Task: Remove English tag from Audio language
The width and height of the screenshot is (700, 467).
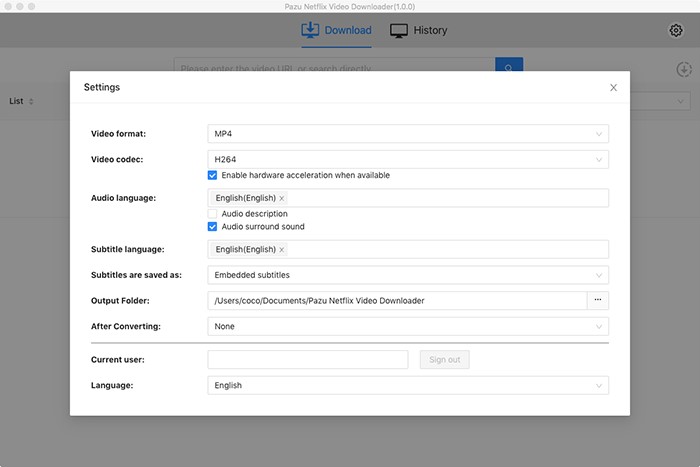Action: pyautogui.click(x=282, y=198)
